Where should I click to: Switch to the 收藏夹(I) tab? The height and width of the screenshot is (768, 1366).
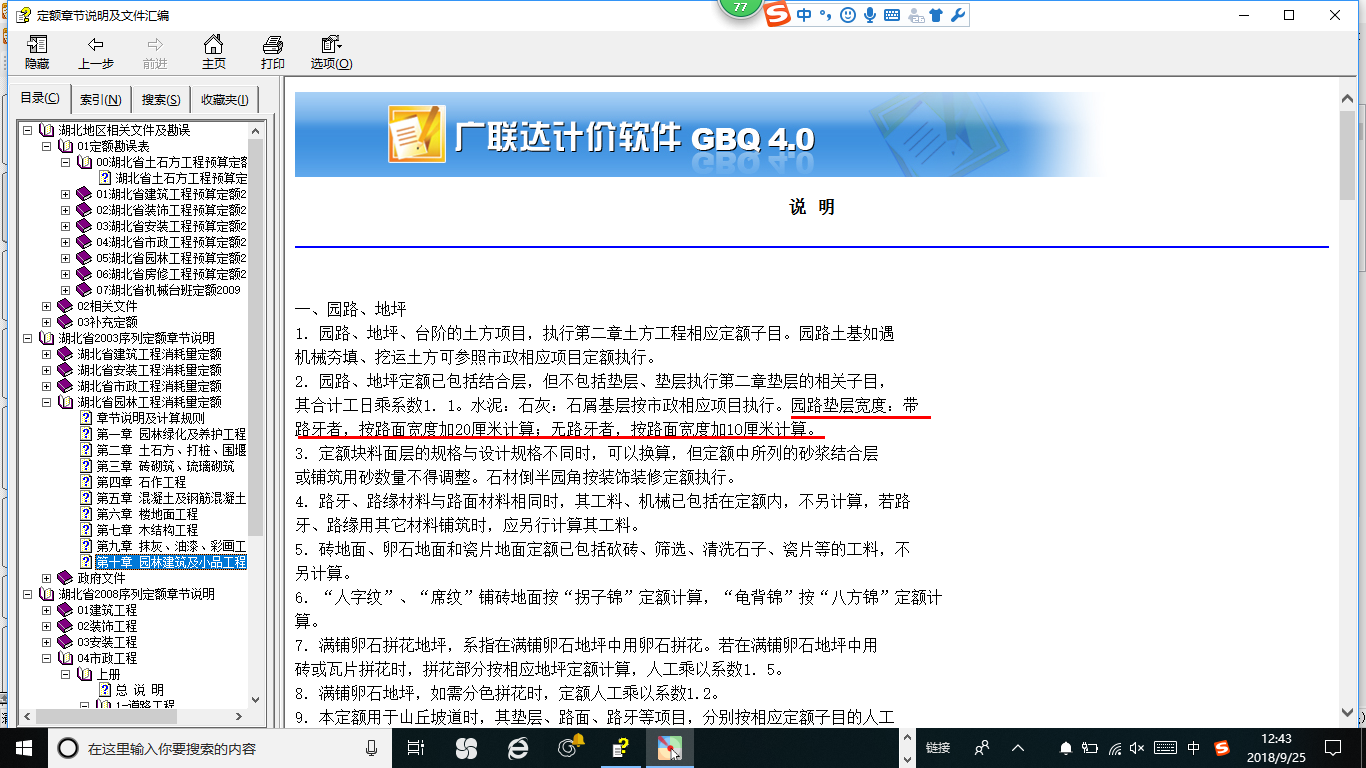[225, 100]
